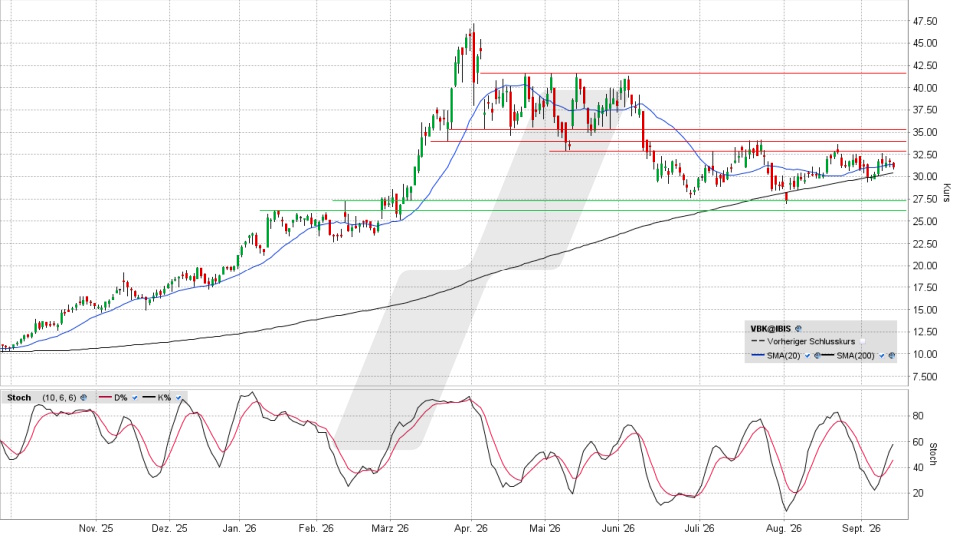The height and width of the screenshot is (540, 960).
Task: Click the Apr. '26 date label
Action: click(x=471, y=528)
